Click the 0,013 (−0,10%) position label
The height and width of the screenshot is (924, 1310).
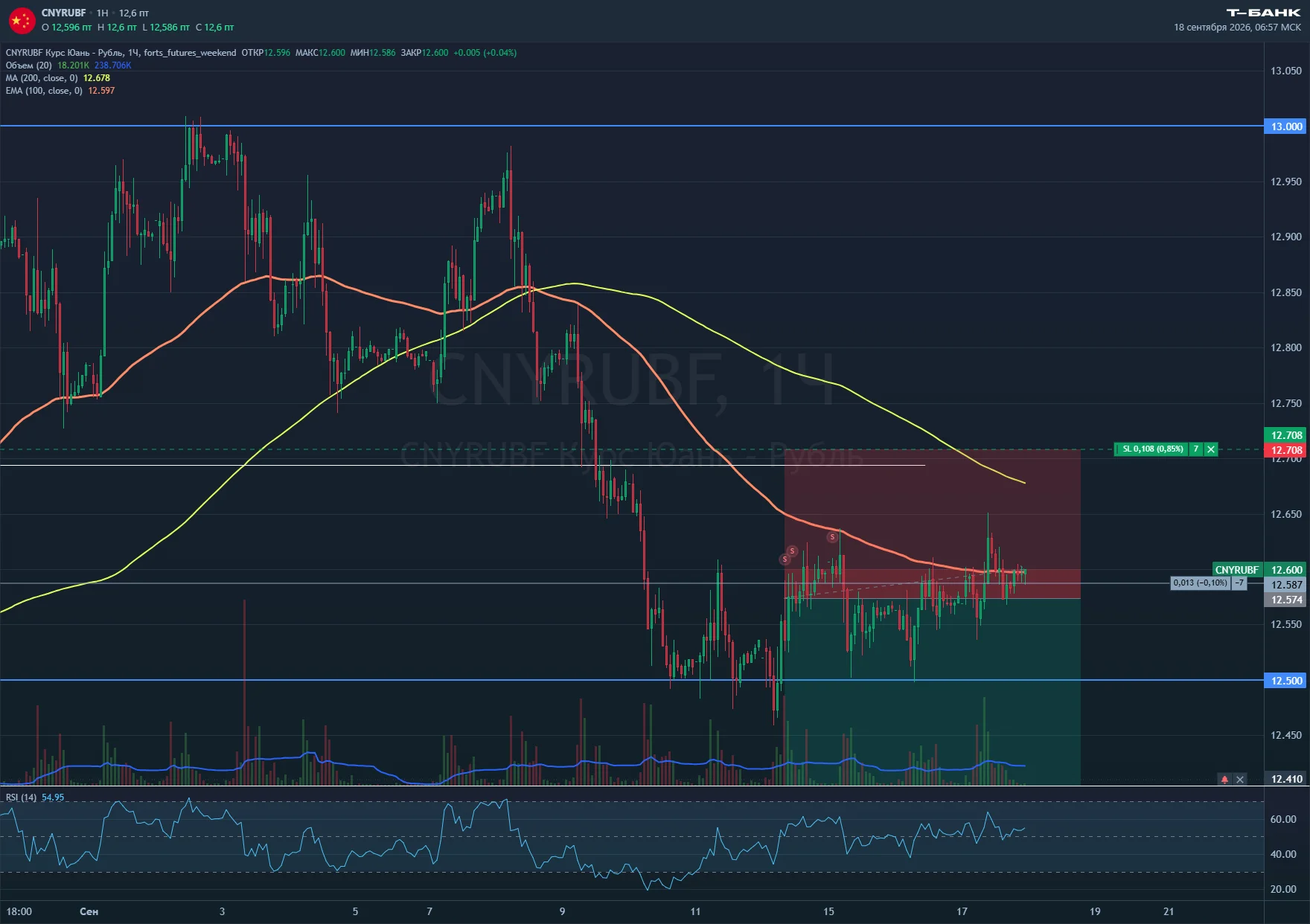click(1201, 583)
